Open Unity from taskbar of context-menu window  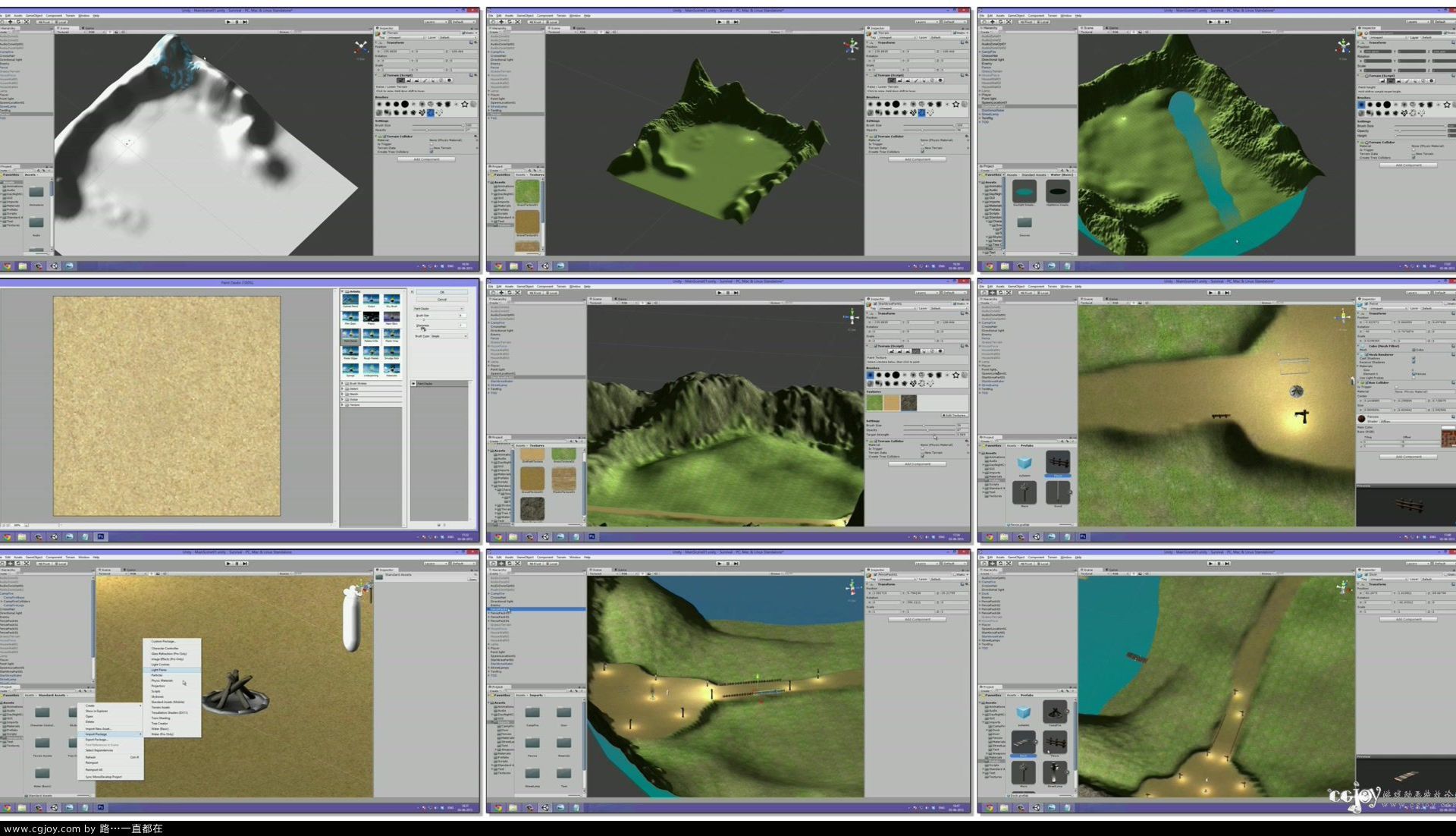point(55,808)
